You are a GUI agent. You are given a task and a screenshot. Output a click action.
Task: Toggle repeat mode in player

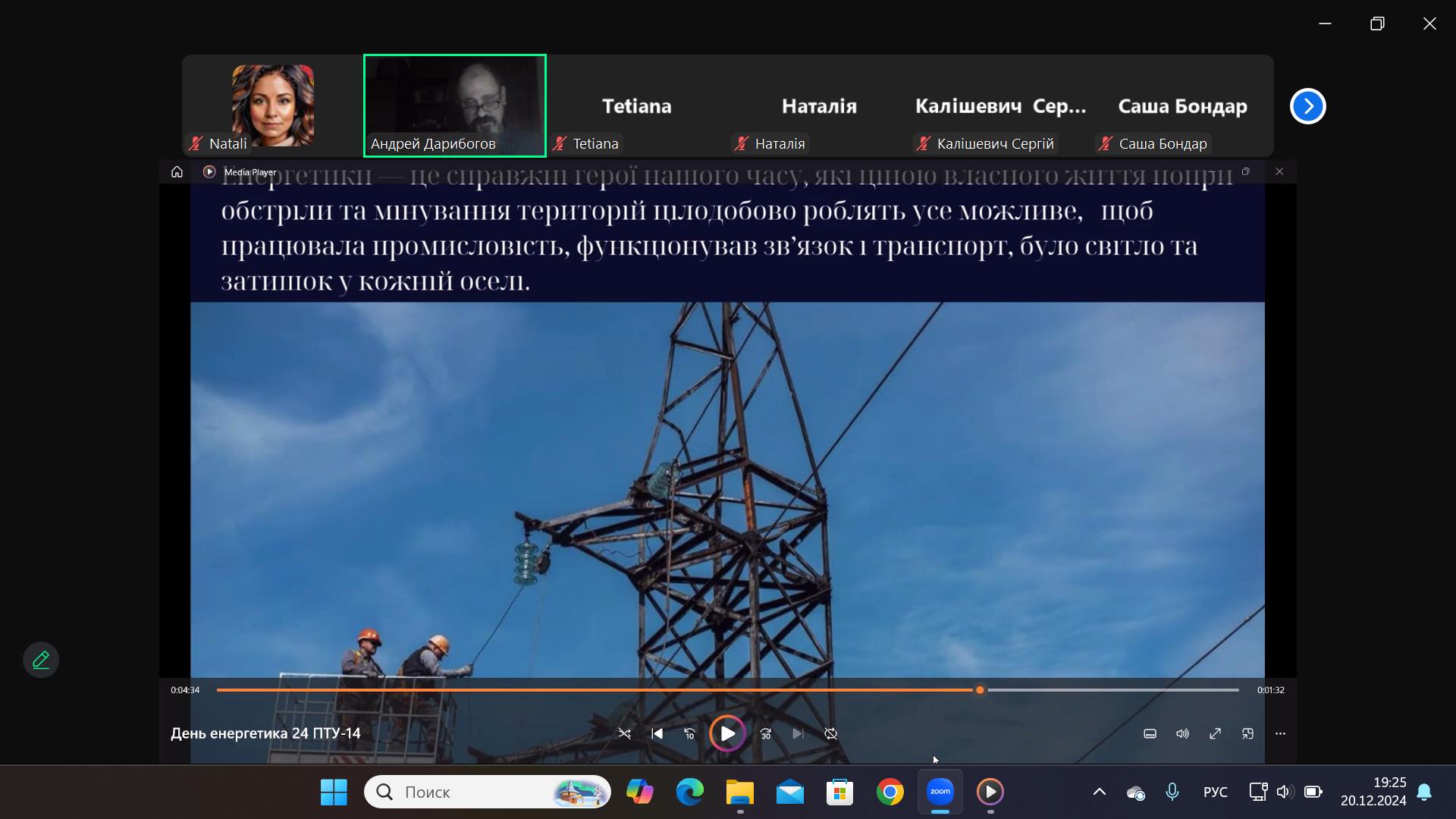click(831, 733)
